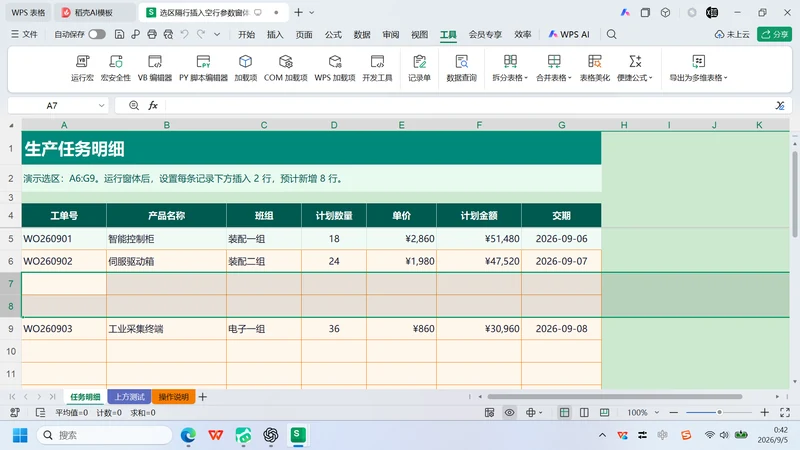
Task: Click the print icon in quick toolbar
Action: tap(152, 34)
